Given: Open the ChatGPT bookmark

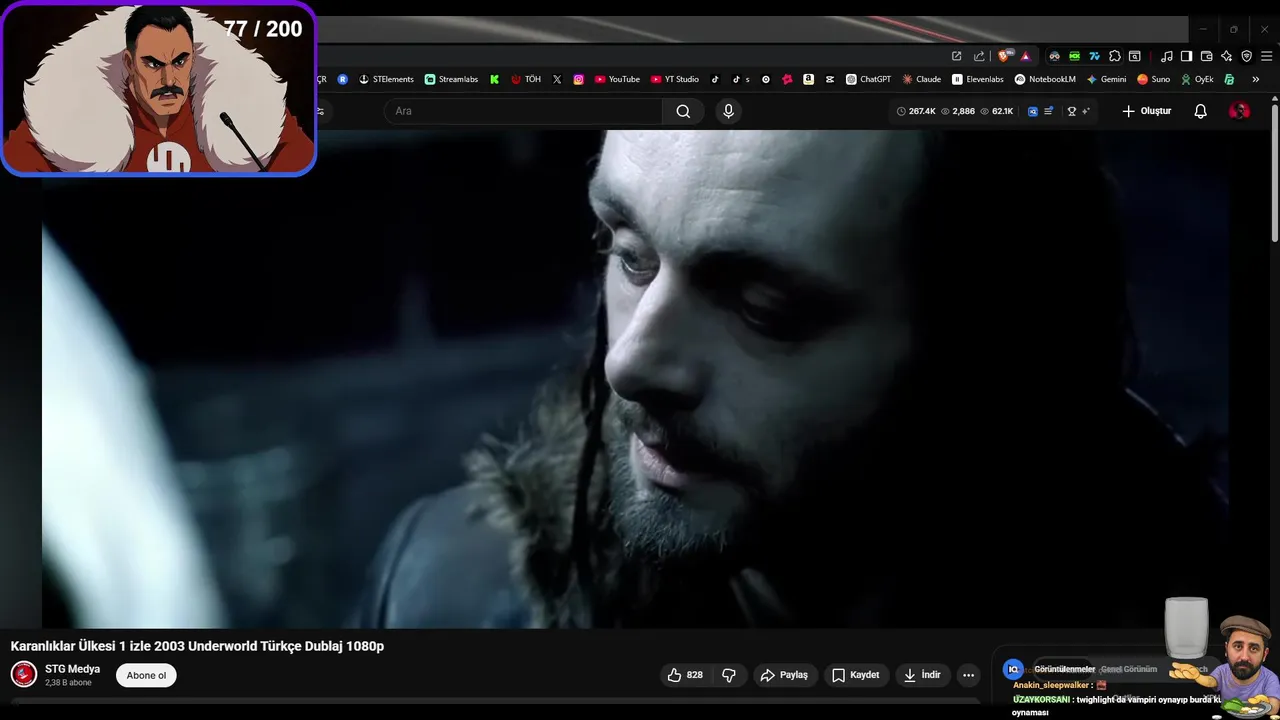Looking at the screenshot, I should (868, 79).
